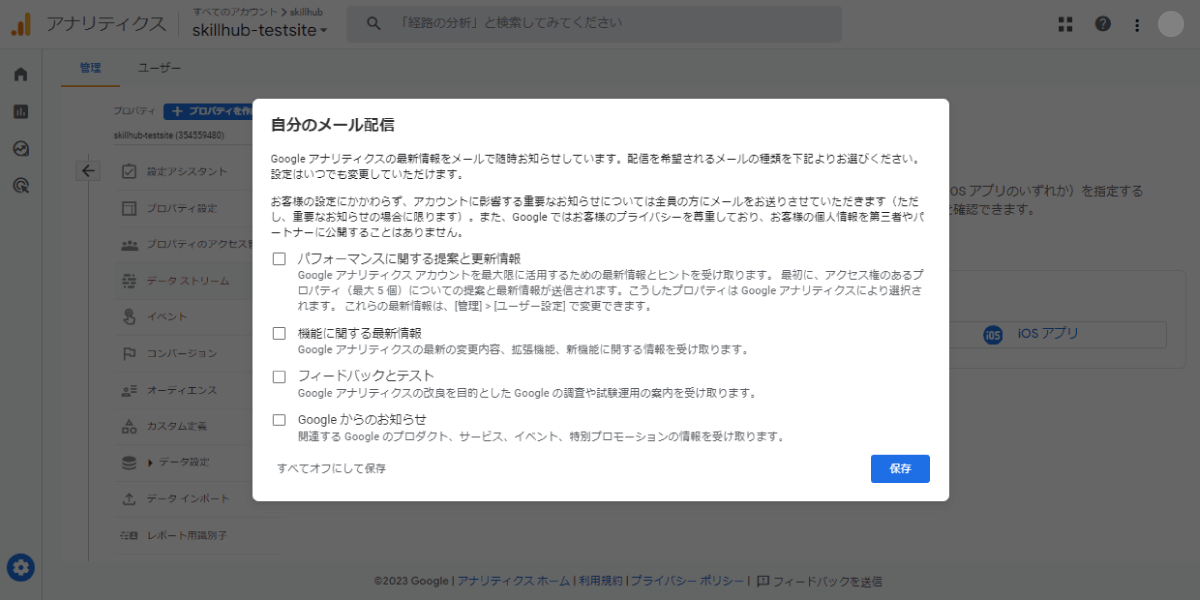Click the カスタム定義 shapes icon
The image size is (1200, 600).
coord(129,426)
